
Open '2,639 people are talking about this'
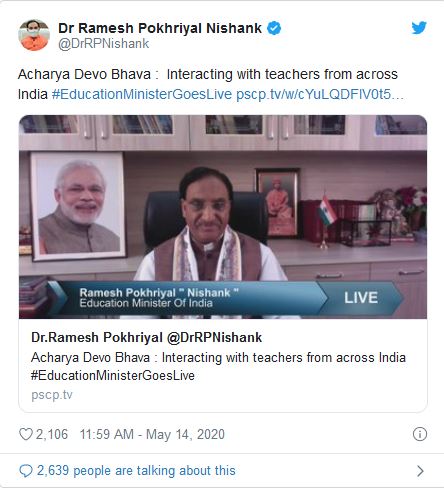point(136,471)
